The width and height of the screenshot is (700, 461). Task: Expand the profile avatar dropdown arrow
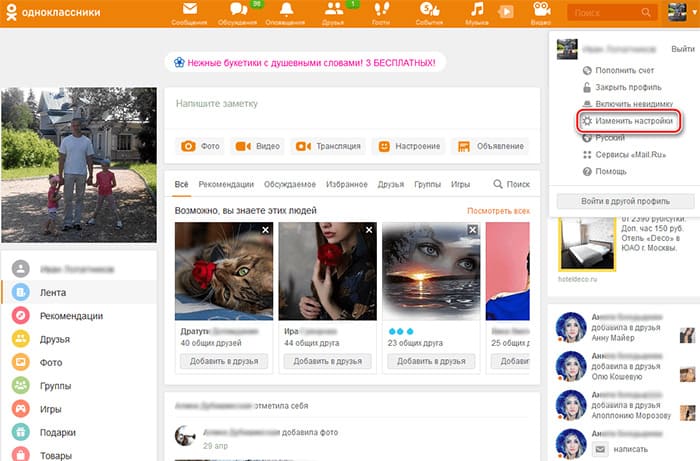tap(695, 12)
